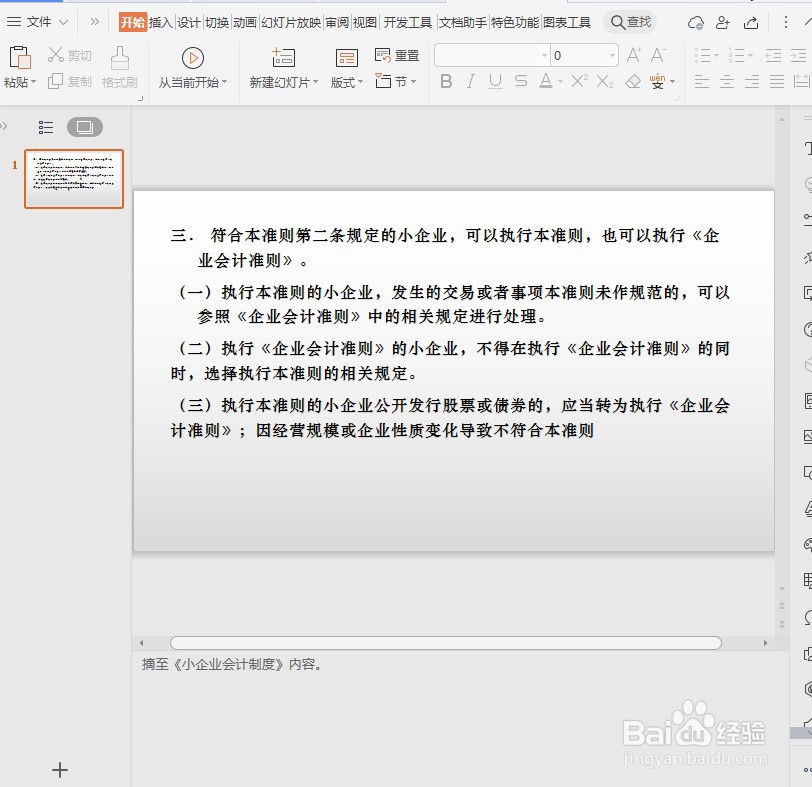Click the 剪切 cut button
Screen dimensions: 812x787
tap(69, 55)
